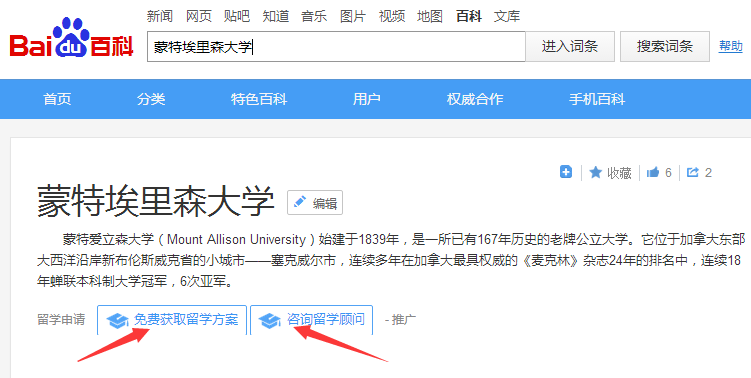The height and width of the screenshot is (378, 751).
Task: Go to 首页 in blue navigation bar
Action: point(57,99)
